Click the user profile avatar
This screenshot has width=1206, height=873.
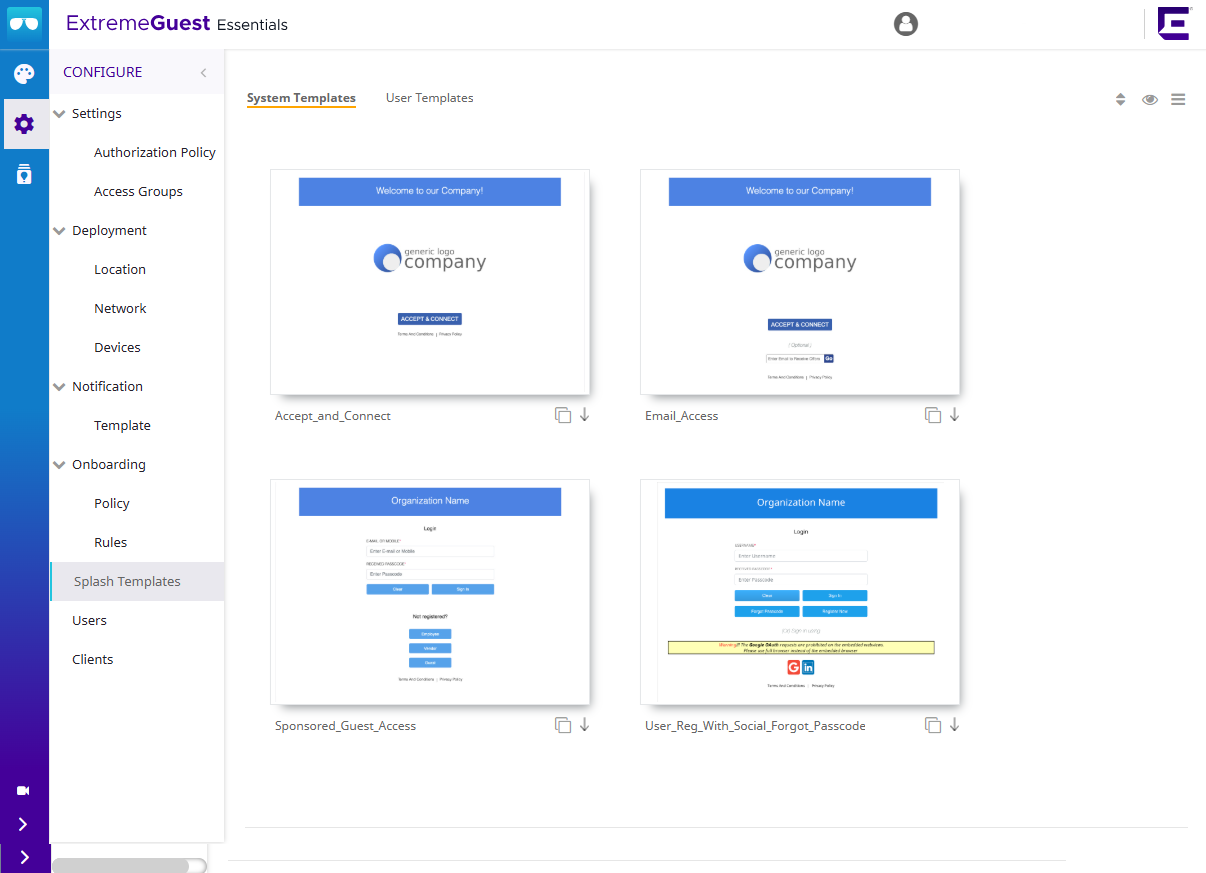[x=906, y=24]
